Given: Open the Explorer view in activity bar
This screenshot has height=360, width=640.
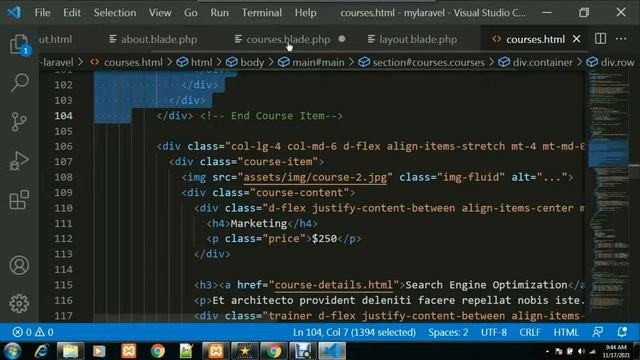Looking at the screenshot, I should (x=19, y=44).
